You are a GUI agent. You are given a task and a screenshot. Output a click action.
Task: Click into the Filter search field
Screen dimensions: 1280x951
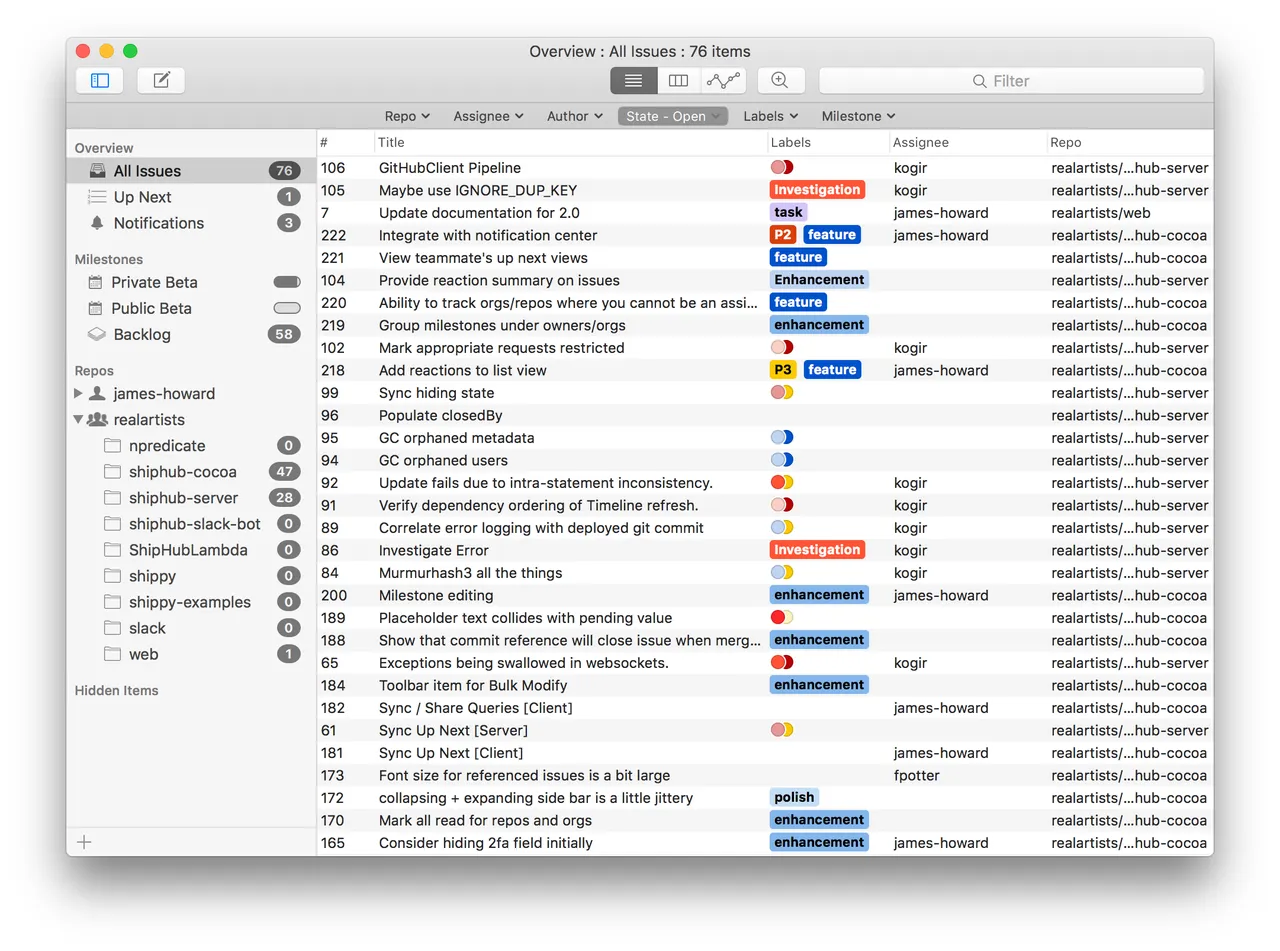1011,81
